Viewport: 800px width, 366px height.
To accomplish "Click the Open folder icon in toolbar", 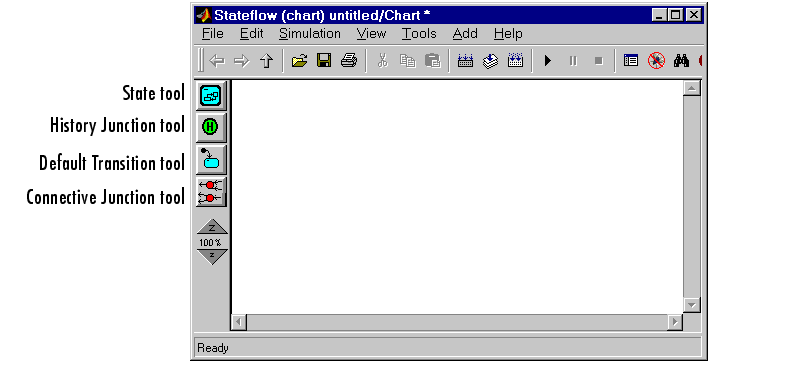I will pyautogui.click(x=299, y=61).
